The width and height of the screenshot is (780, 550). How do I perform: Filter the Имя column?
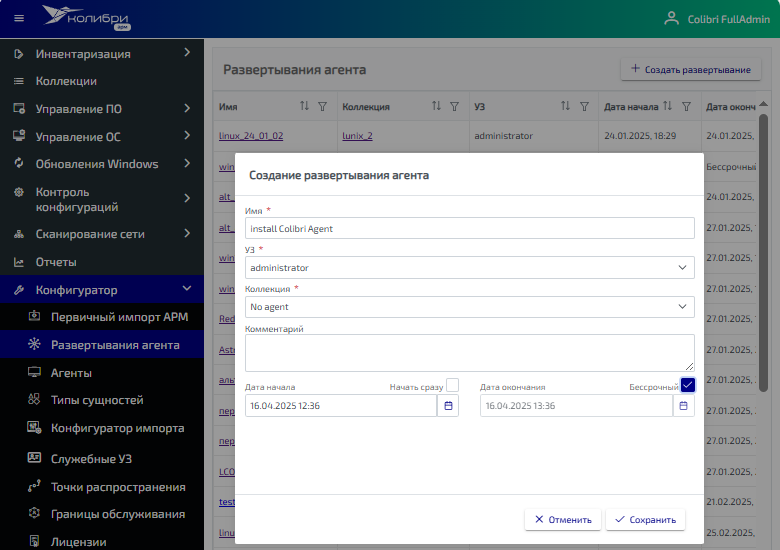click(322, 106)
